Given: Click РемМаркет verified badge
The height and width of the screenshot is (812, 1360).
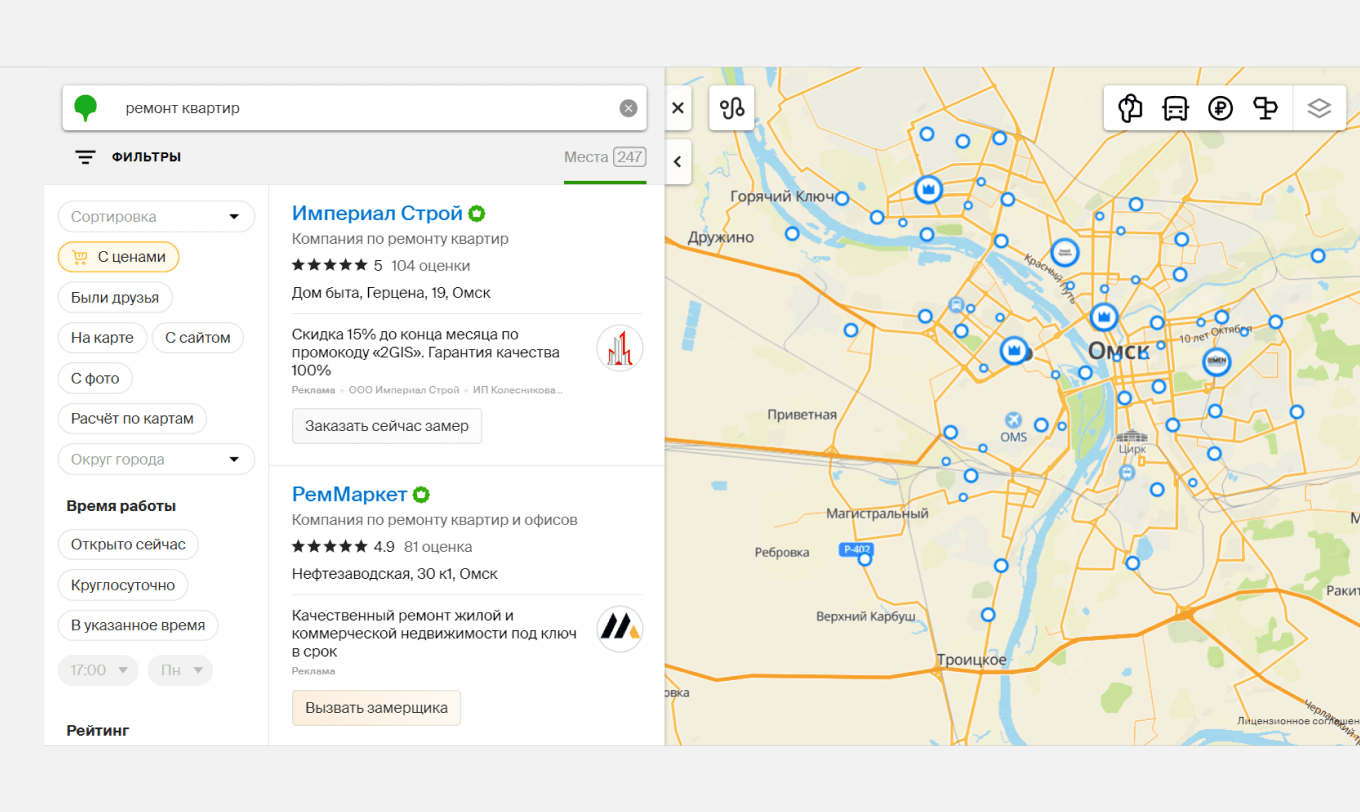Looking at the screenshot, I should point(421,494).
